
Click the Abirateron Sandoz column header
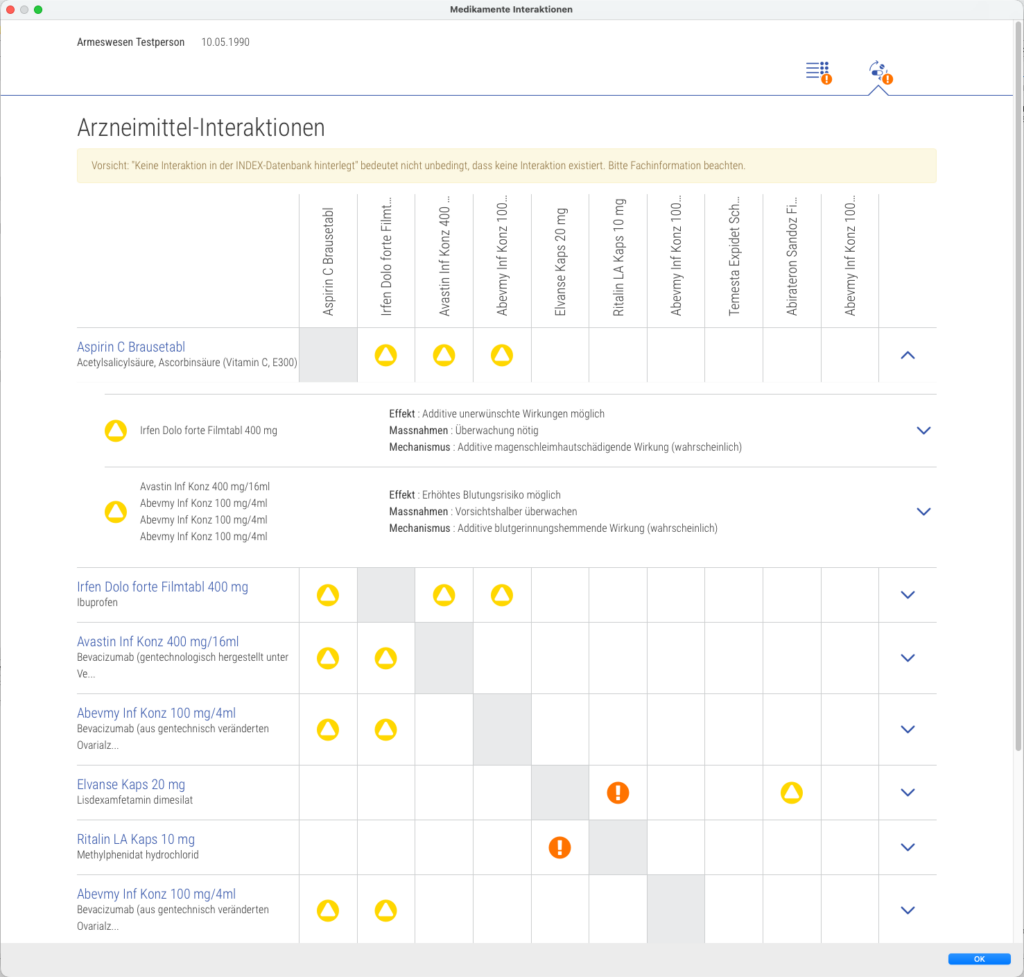792,258
